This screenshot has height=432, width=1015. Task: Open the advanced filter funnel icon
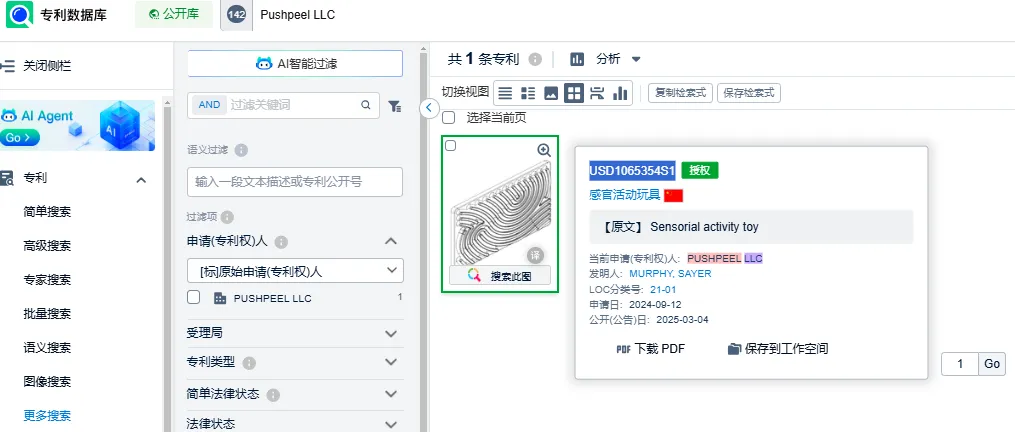point(394,106)
